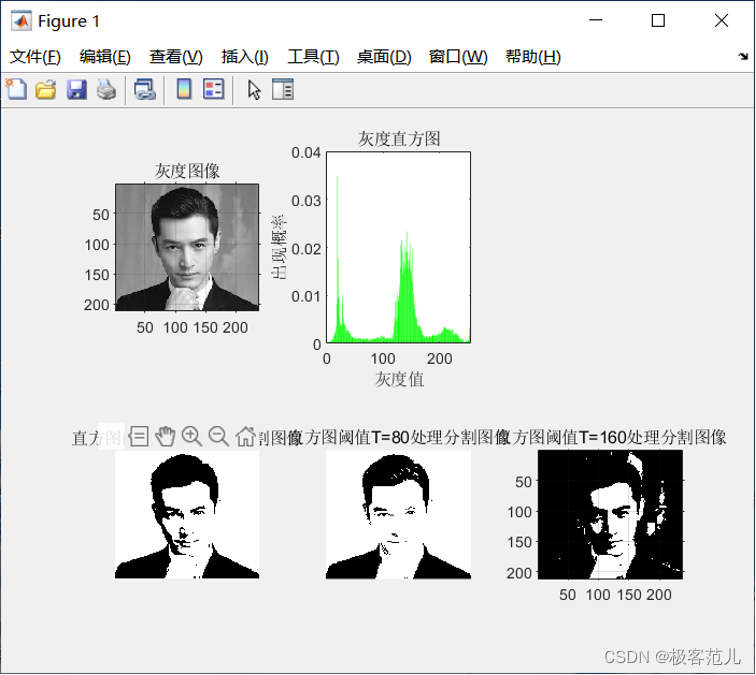Click the MATLAB logo title bar icon
This screenshot has height=675, width=756.
pyautogui.click(x=21, y=21)
